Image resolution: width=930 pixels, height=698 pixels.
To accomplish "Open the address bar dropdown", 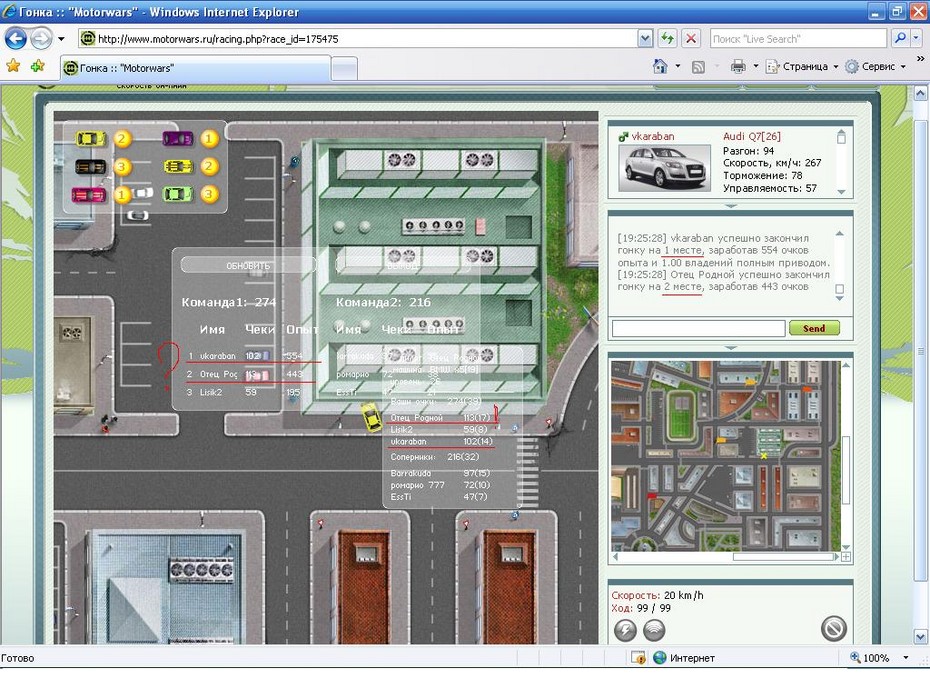I will [645, 39].
